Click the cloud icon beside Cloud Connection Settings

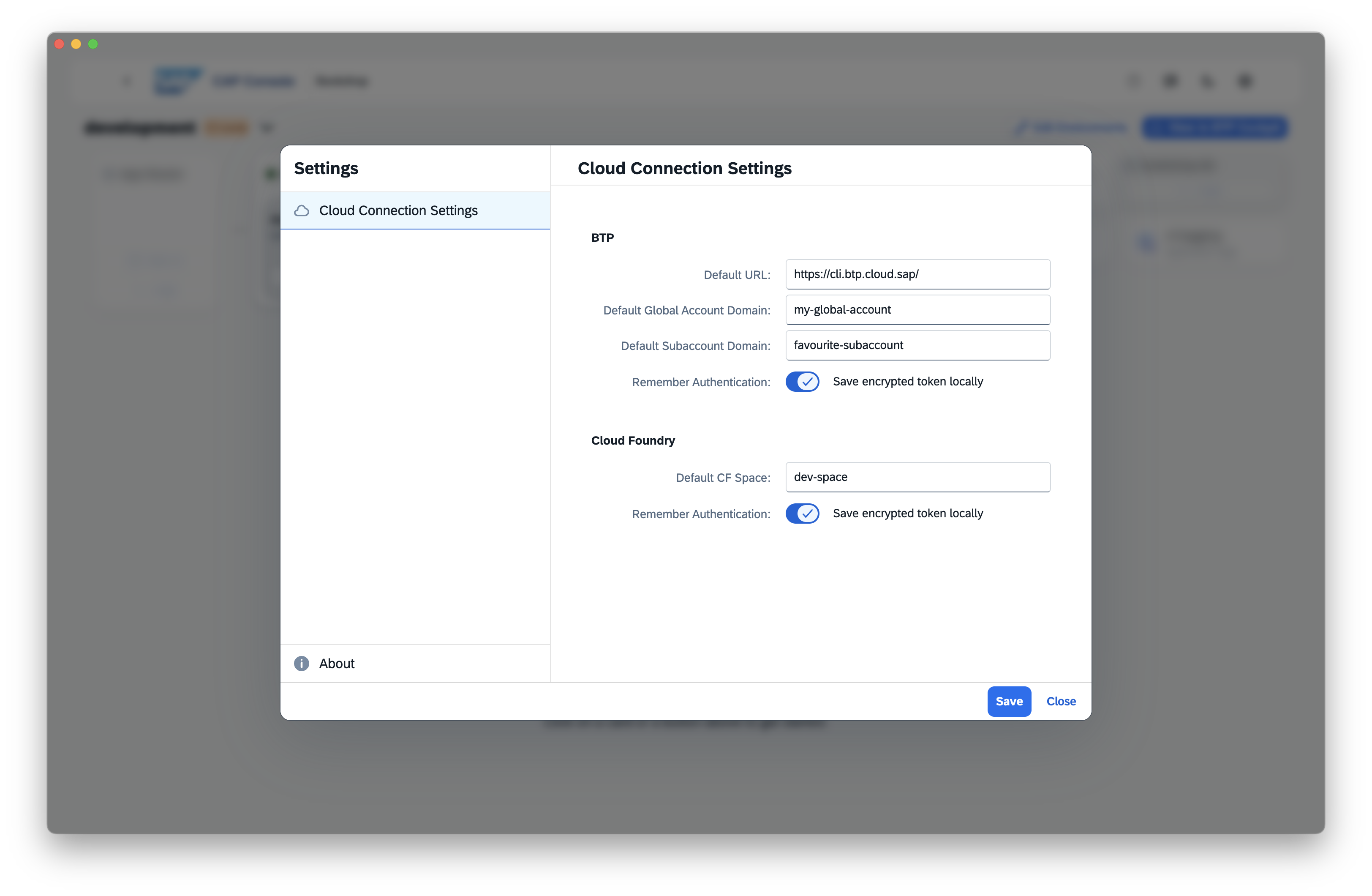pyautogui.click(x=302, y=210)
